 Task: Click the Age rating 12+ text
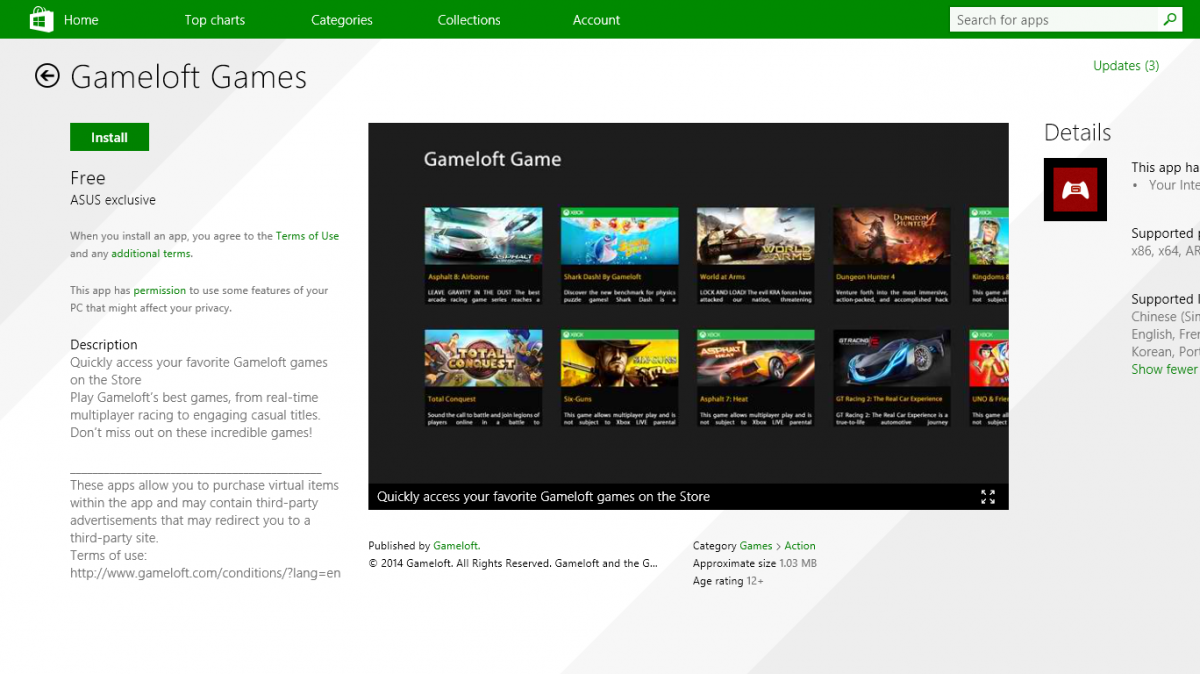[x=728, y=581]
